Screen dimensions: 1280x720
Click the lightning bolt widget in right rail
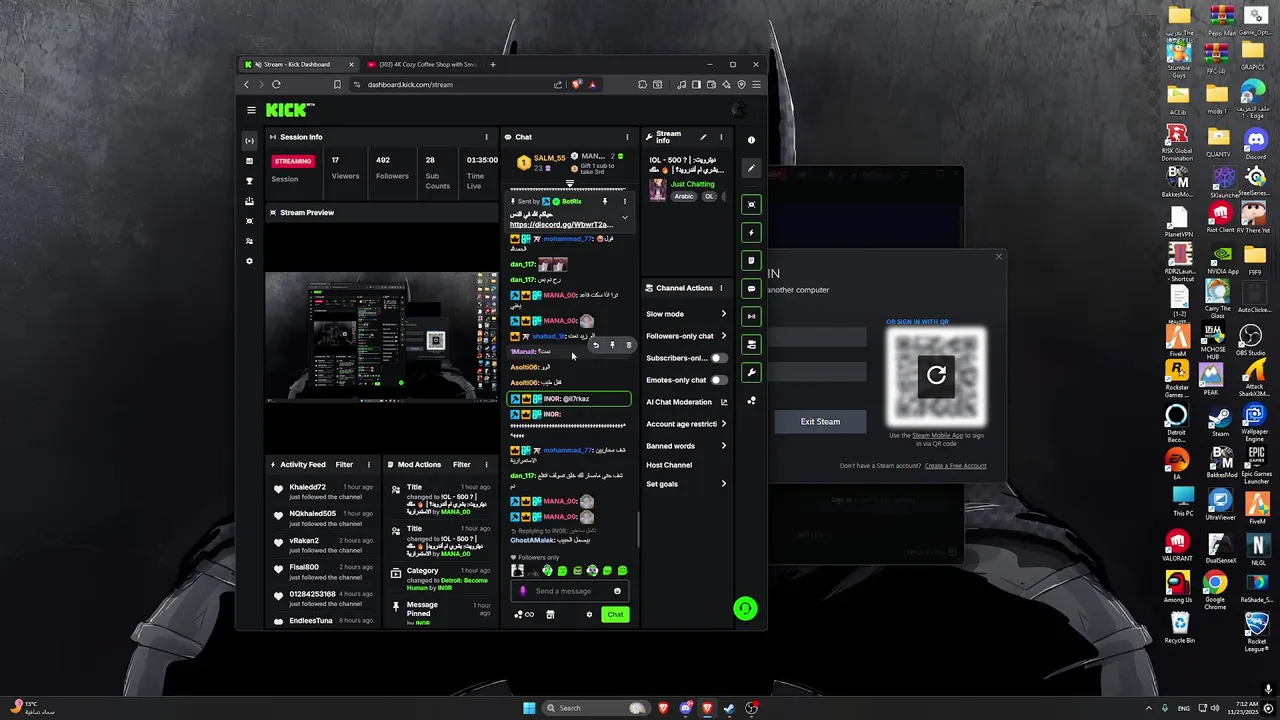click(x=751, y=232)
